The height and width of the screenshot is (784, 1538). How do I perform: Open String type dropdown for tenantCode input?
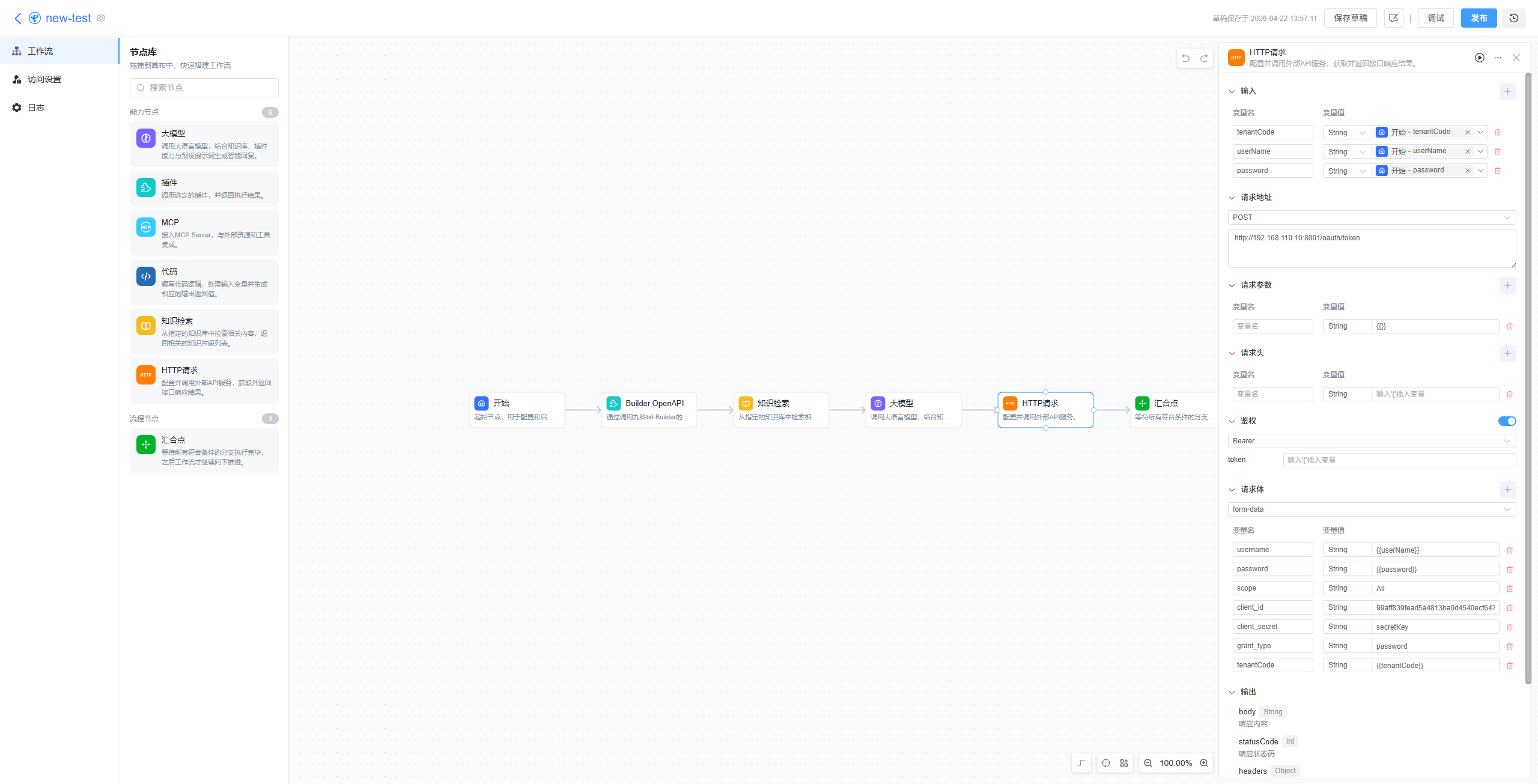tap(1347, 132)
